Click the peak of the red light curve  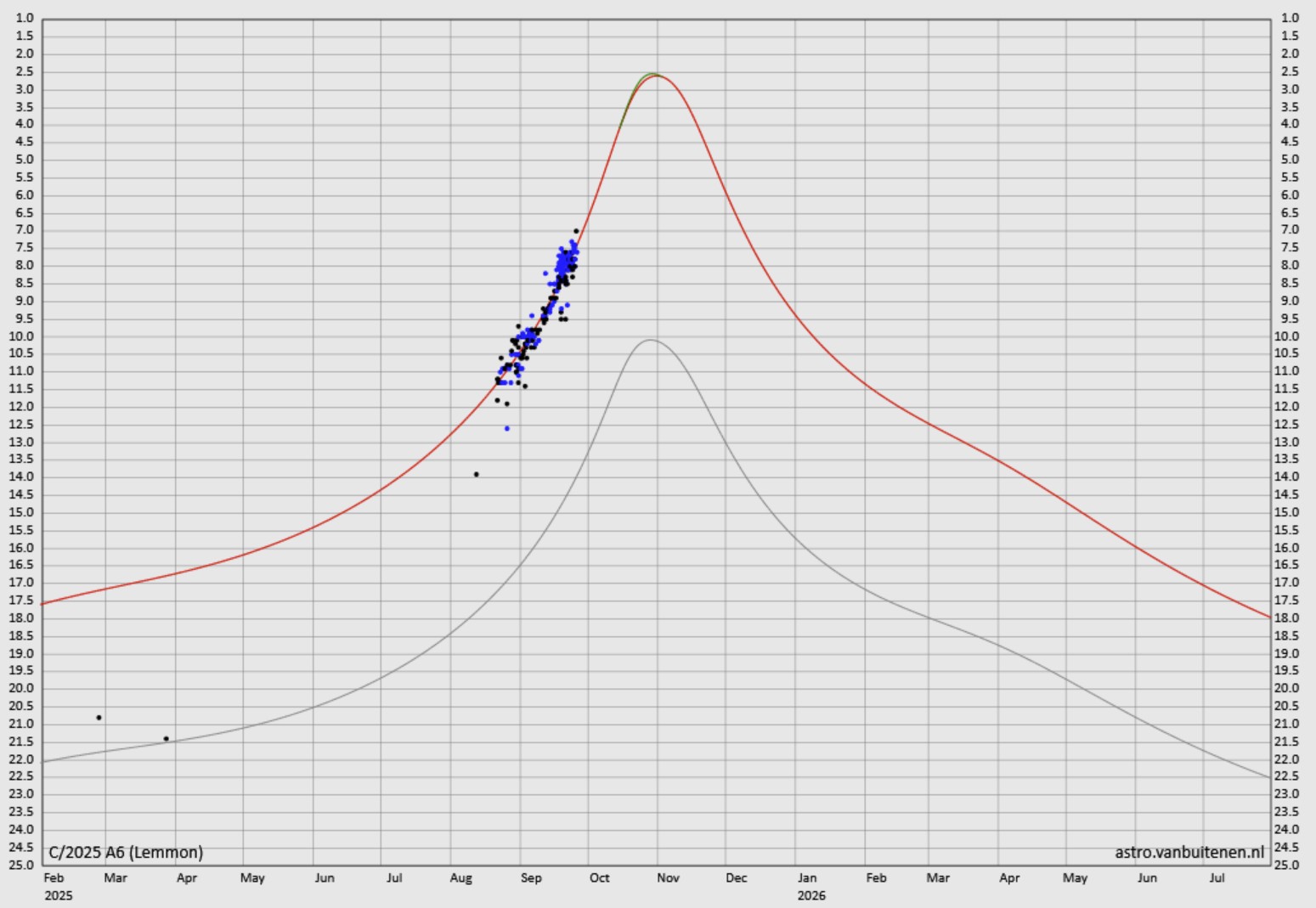[x=655, y=76]
